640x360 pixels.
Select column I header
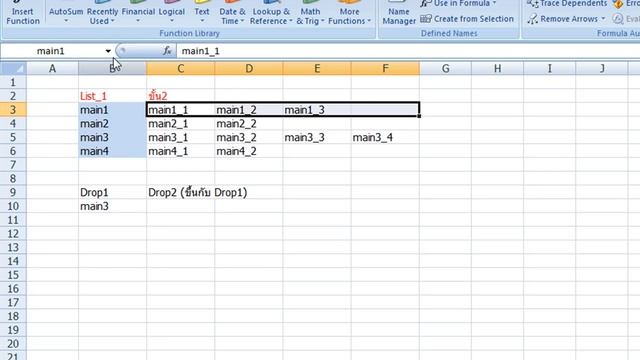pyautogui.click(x=549, y=68)
